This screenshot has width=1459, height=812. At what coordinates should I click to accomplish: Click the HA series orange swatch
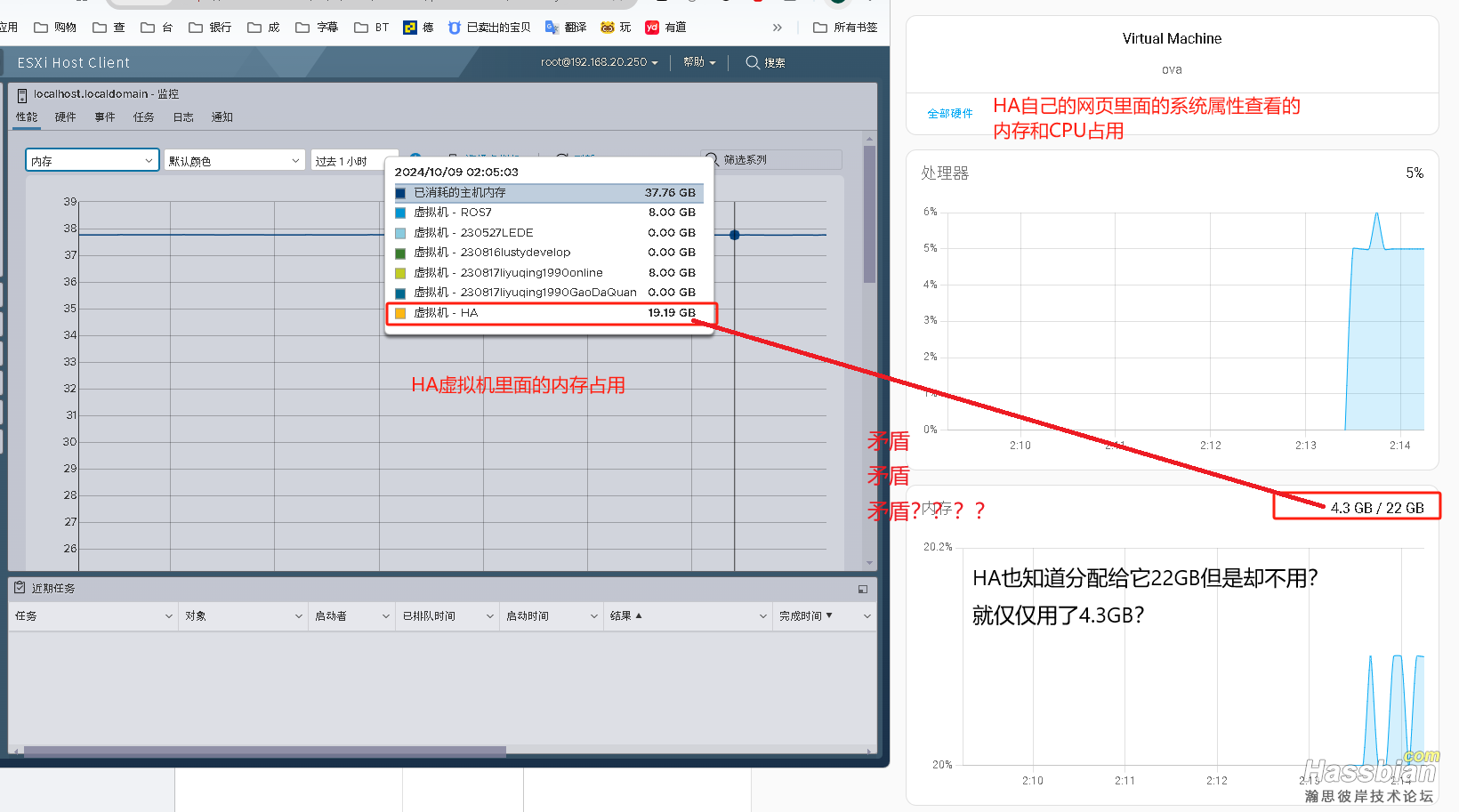coord(400,313)
